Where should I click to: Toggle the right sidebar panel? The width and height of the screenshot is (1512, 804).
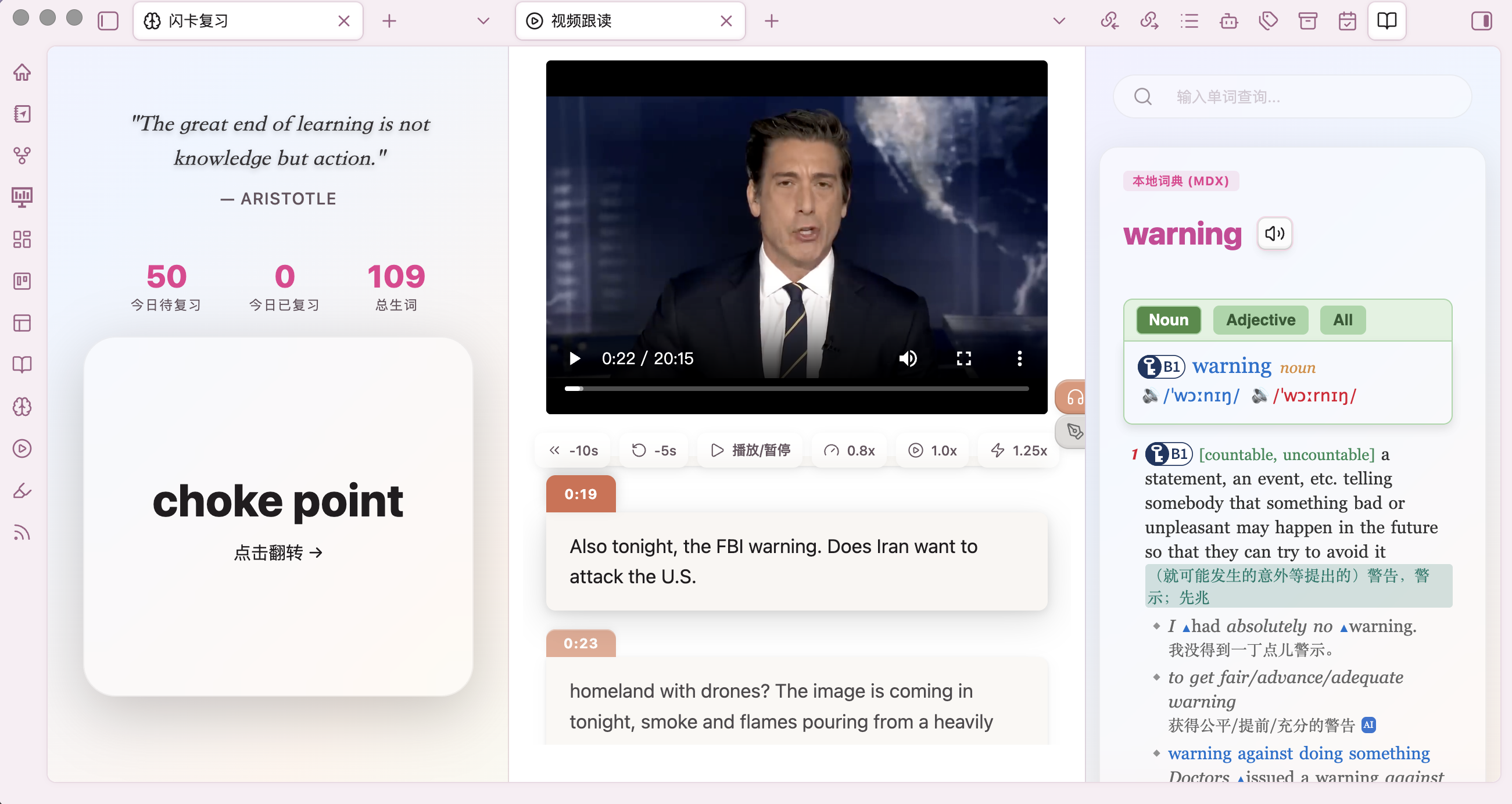[x=1481, y=21]
